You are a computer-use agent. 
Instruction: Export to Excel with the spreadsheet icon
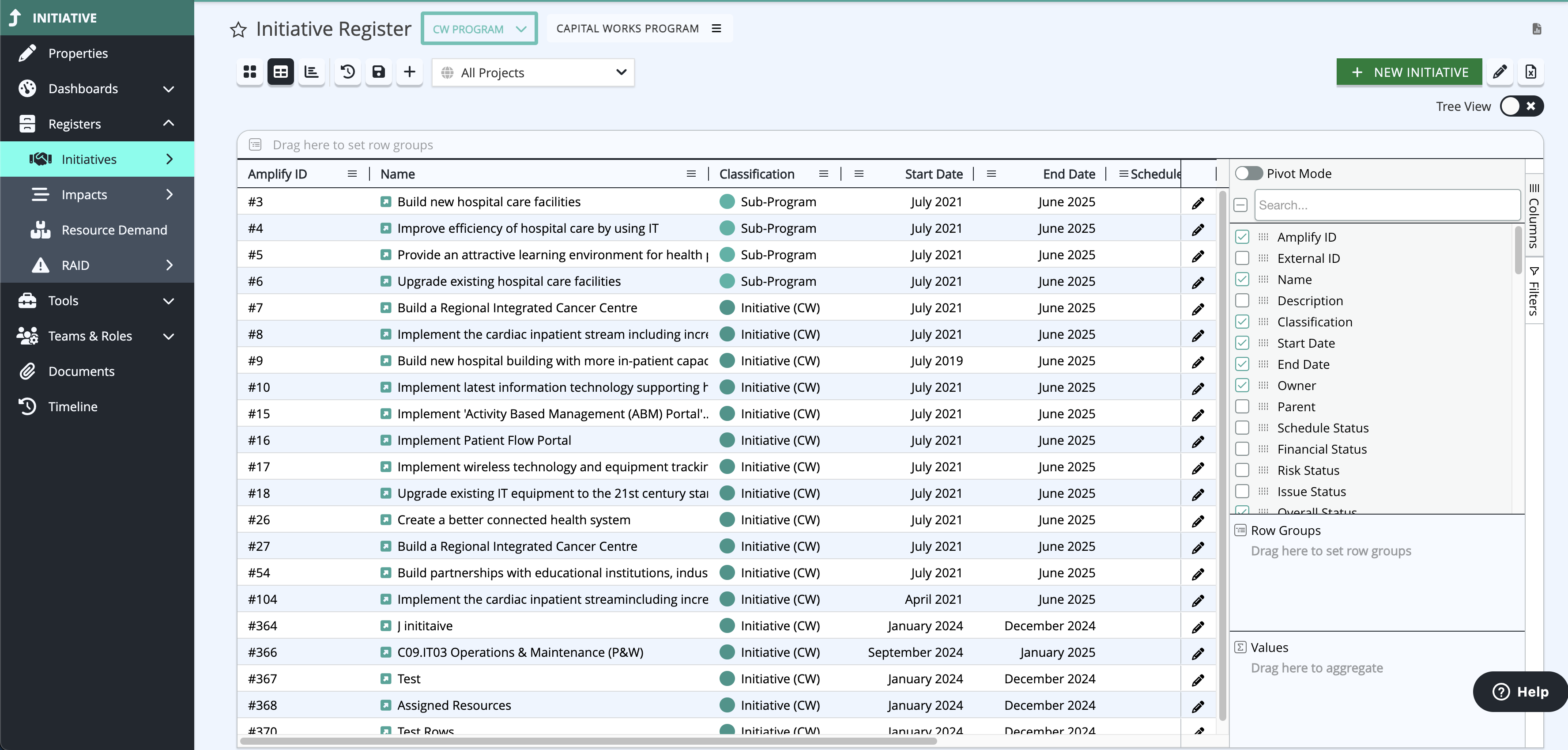1531,72
